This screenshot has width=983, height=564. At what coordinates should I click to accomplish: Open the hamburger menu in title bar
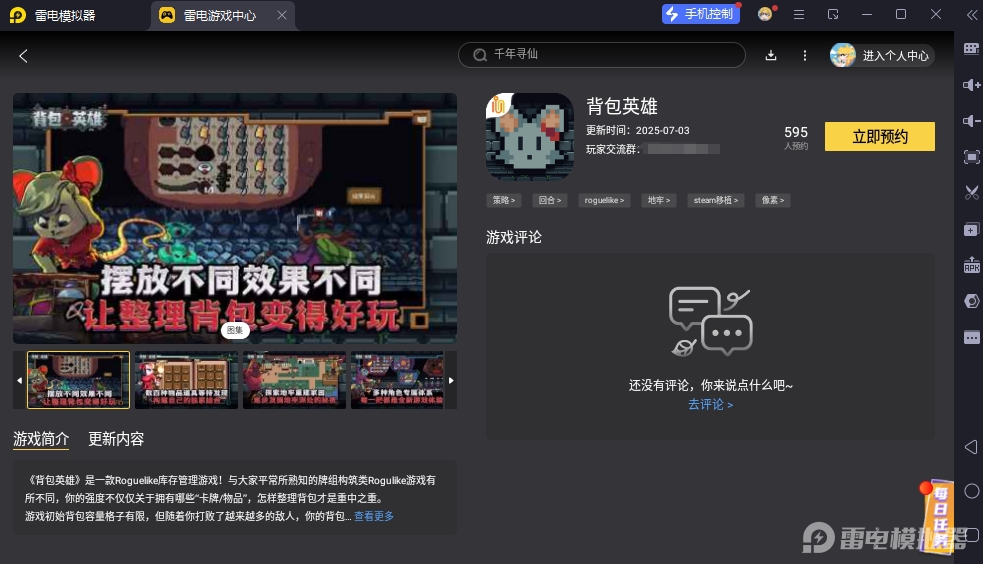click(799, 14)
